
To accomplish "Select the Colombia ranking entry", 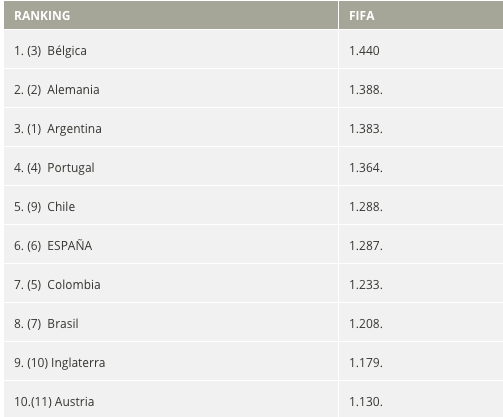I will (171, 283).
